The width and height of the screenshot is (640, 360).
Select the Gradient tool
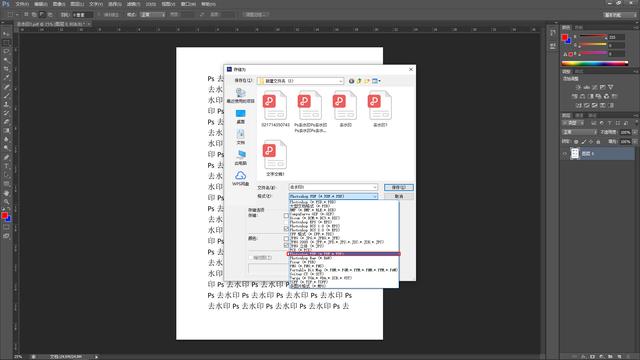tap(6, 131)
